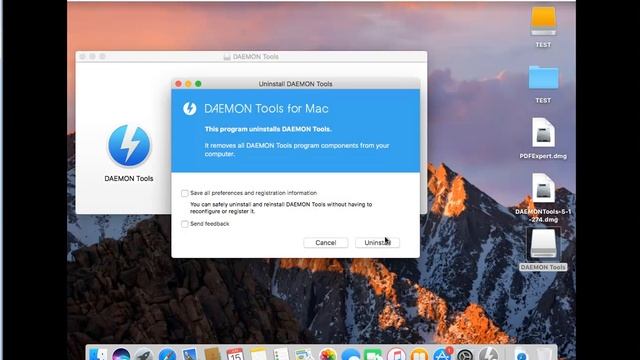640x360 pixels.
Task: Click the Uninstall DAEMON Tools title bar text
Action: tap(296, 84)
